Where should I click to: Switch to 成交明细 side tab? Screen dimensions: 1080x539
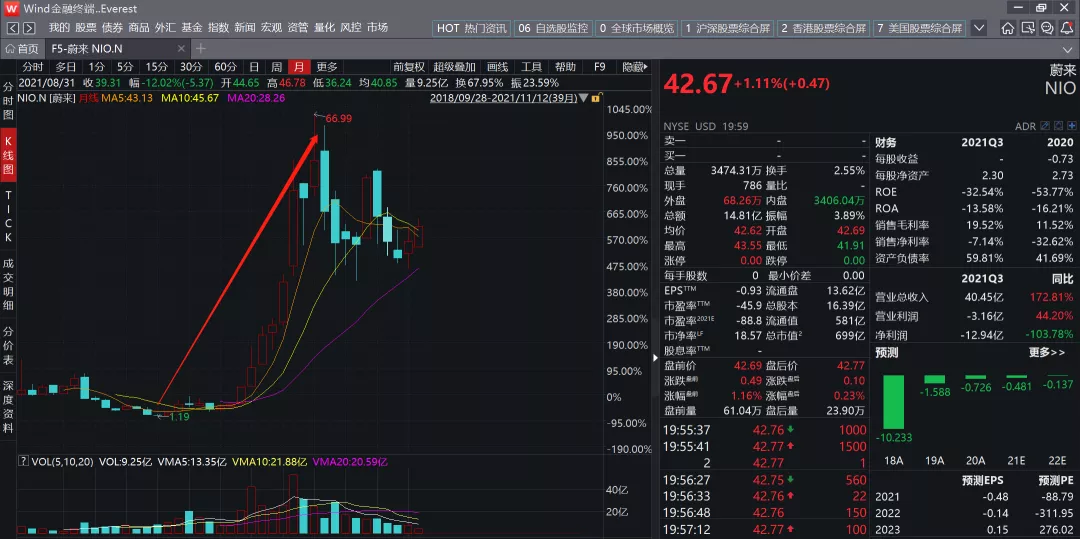coord(8,284)
